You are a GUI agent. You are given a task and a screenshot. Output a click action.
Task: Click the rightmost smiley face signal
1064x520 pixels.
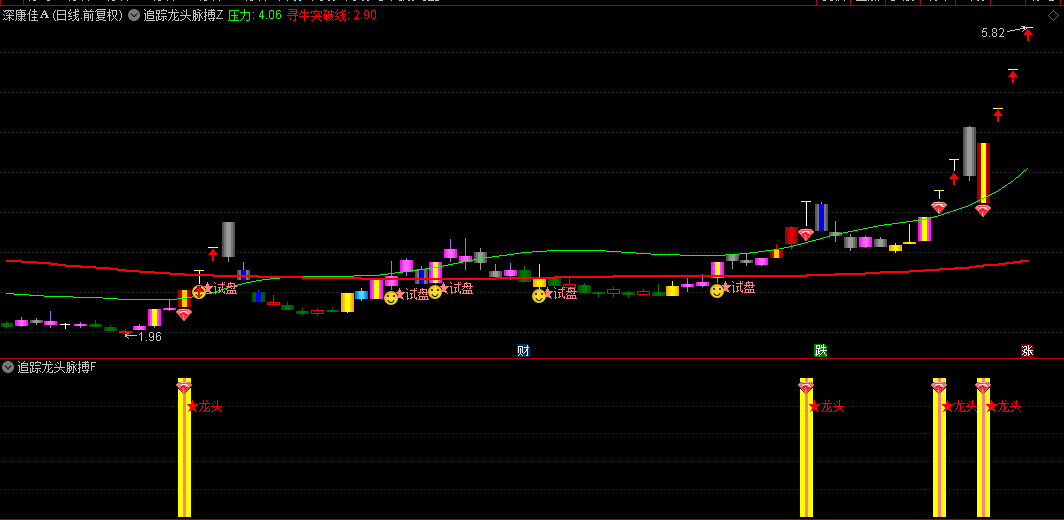click(x=717, y=291)
